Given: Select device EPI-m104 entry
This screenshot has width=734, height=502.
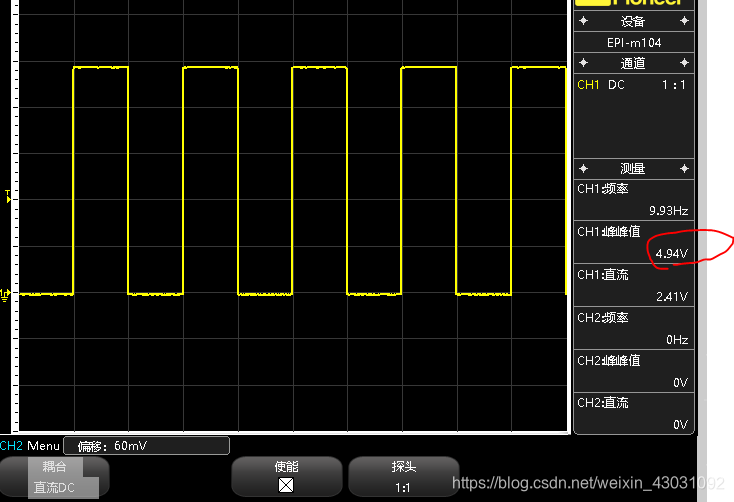Looking at the screenshot, I should pos(634,43).
